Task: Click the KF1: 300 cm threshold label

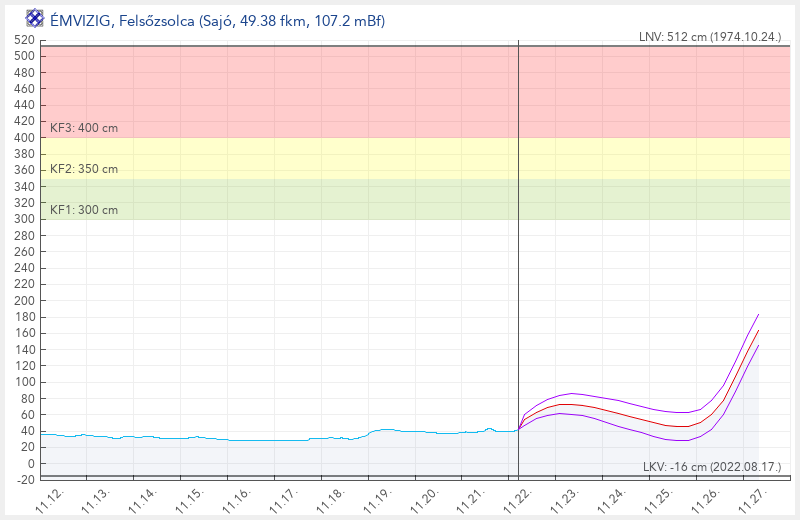Action: 84,210
